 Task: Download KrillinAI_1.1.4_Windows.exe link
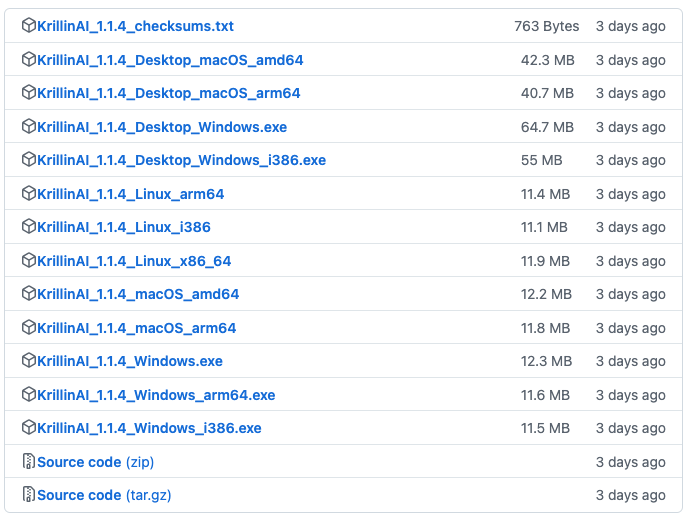(x=130, y=361)
